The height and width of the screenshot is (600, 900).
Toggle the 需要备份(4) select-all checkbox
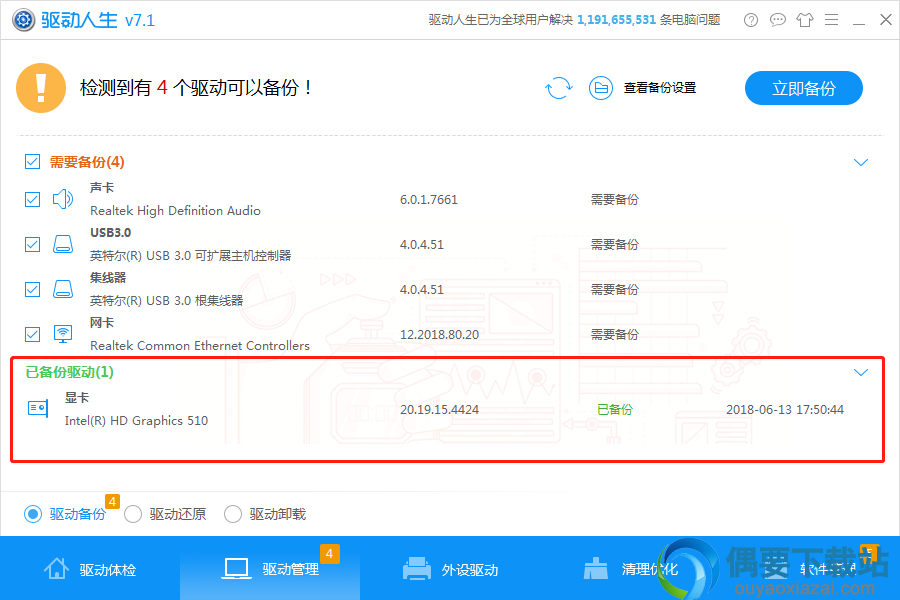(33, 162)
